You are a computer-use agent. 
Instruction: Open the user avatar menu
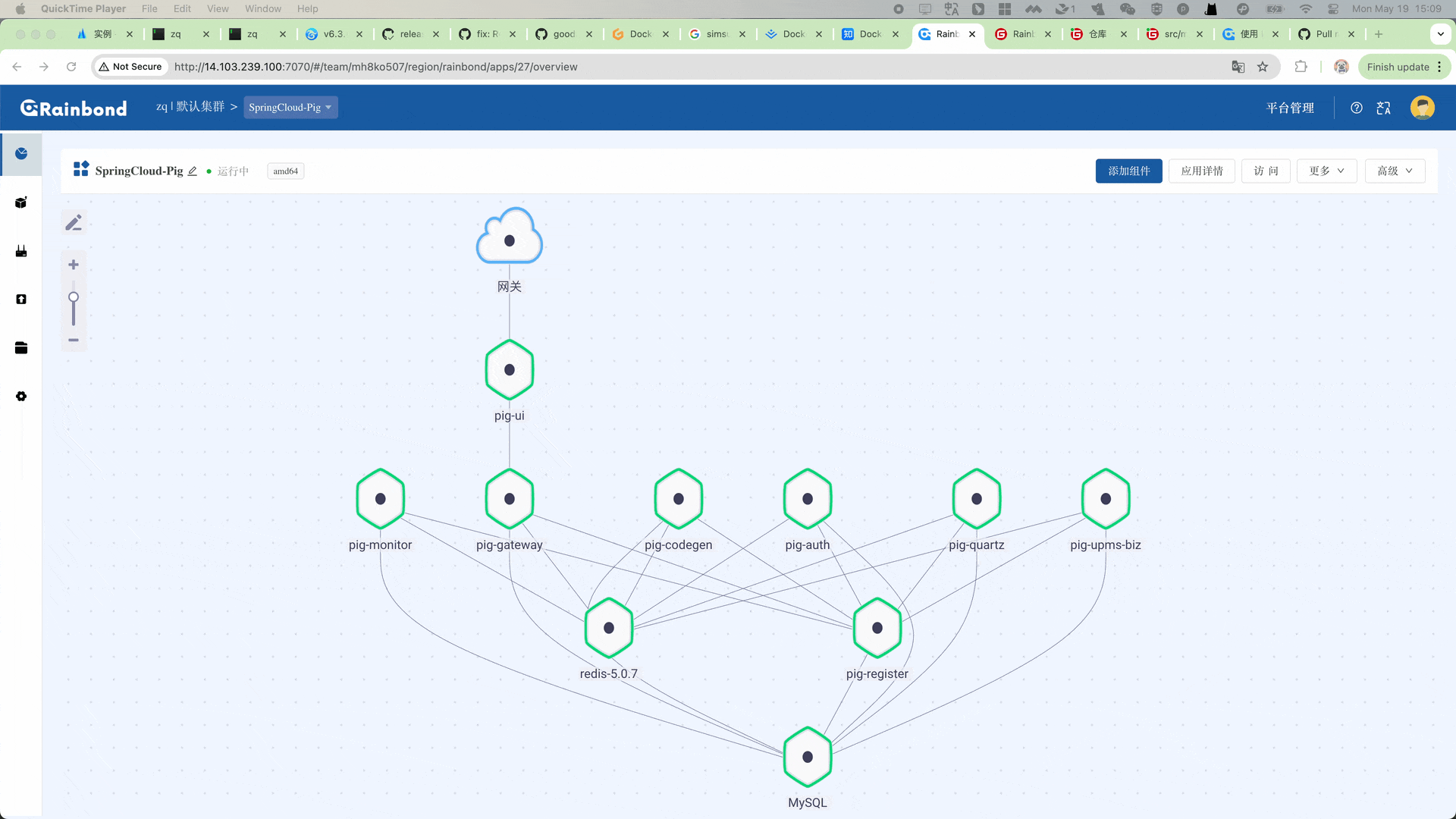pos(1422,108)
